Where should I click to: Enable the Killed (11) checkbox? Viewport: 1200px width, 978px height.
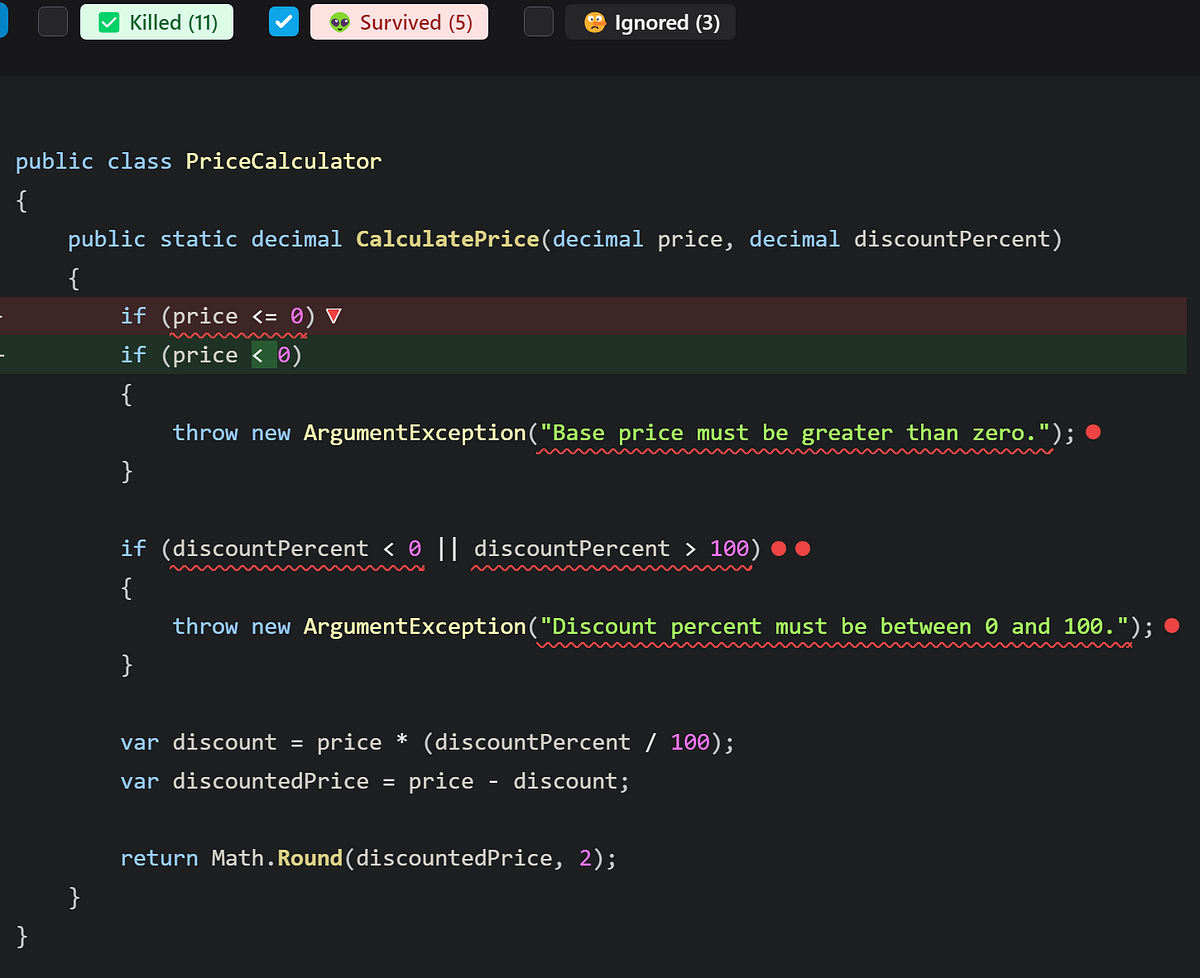click(52, 21)
